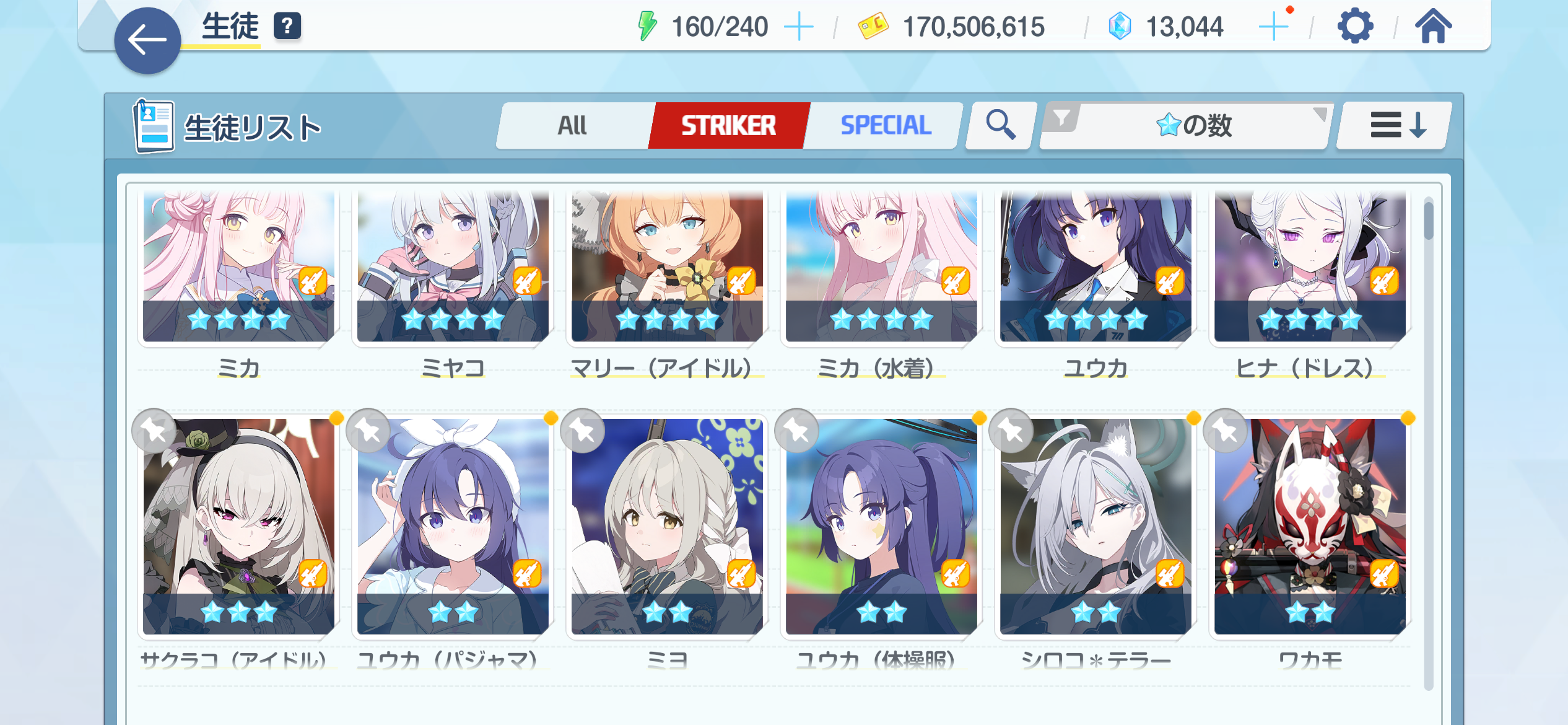Screen dimensions: 1568x725
Task: Toggle favorite pin on ワカモ
Action: point(1225,431)
